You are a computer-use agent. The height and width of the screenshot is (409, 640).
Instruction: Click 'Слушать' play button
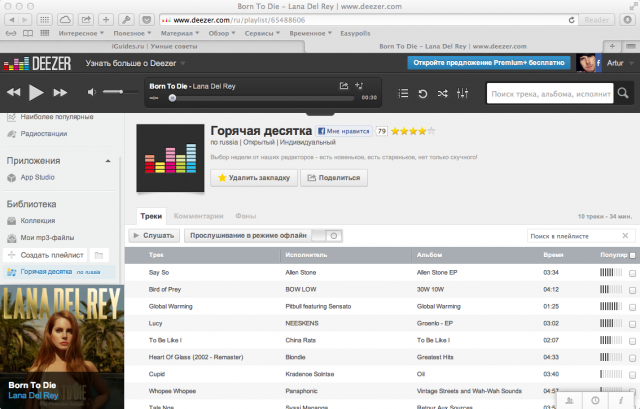point(154,236)
